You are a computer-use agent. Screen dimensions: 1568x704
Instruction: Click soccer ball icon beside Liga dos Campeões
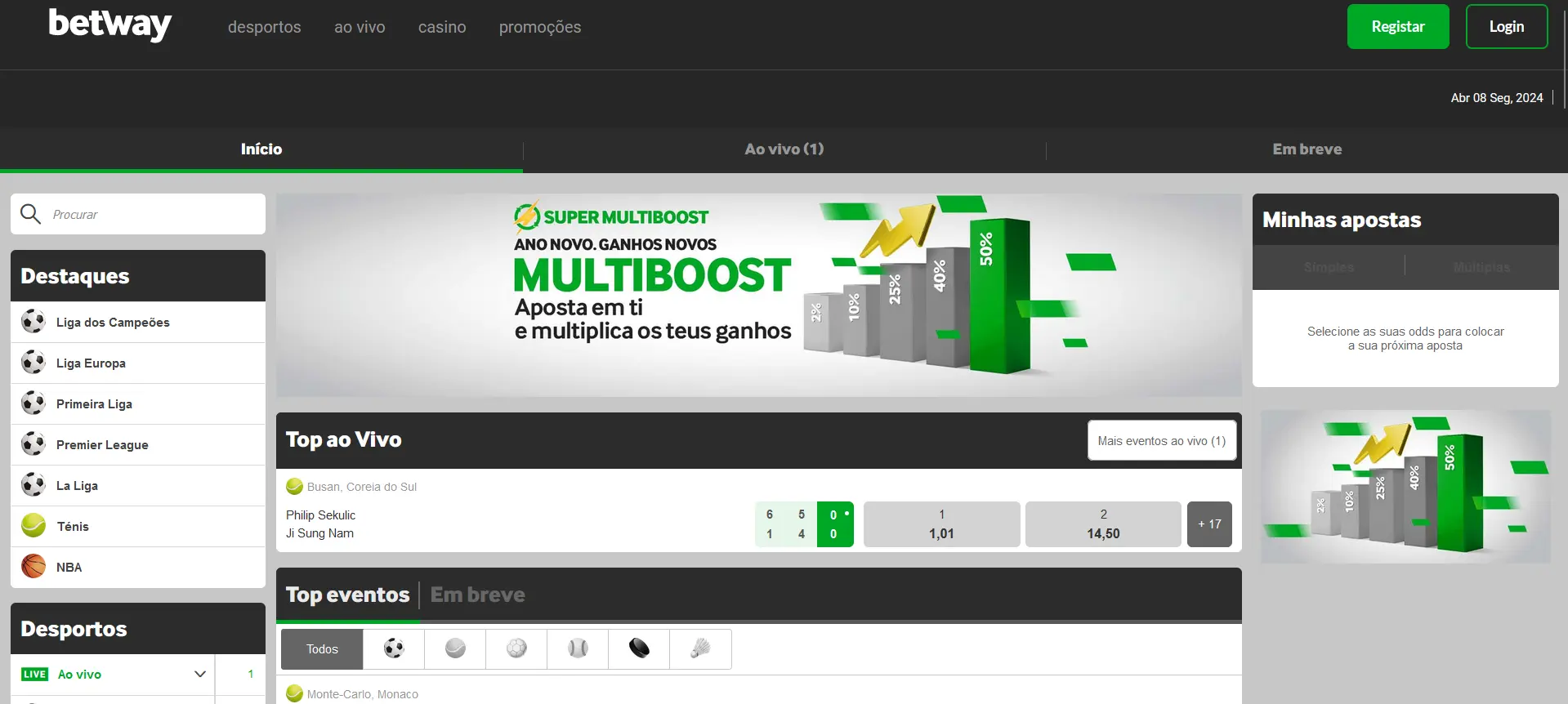34,321
